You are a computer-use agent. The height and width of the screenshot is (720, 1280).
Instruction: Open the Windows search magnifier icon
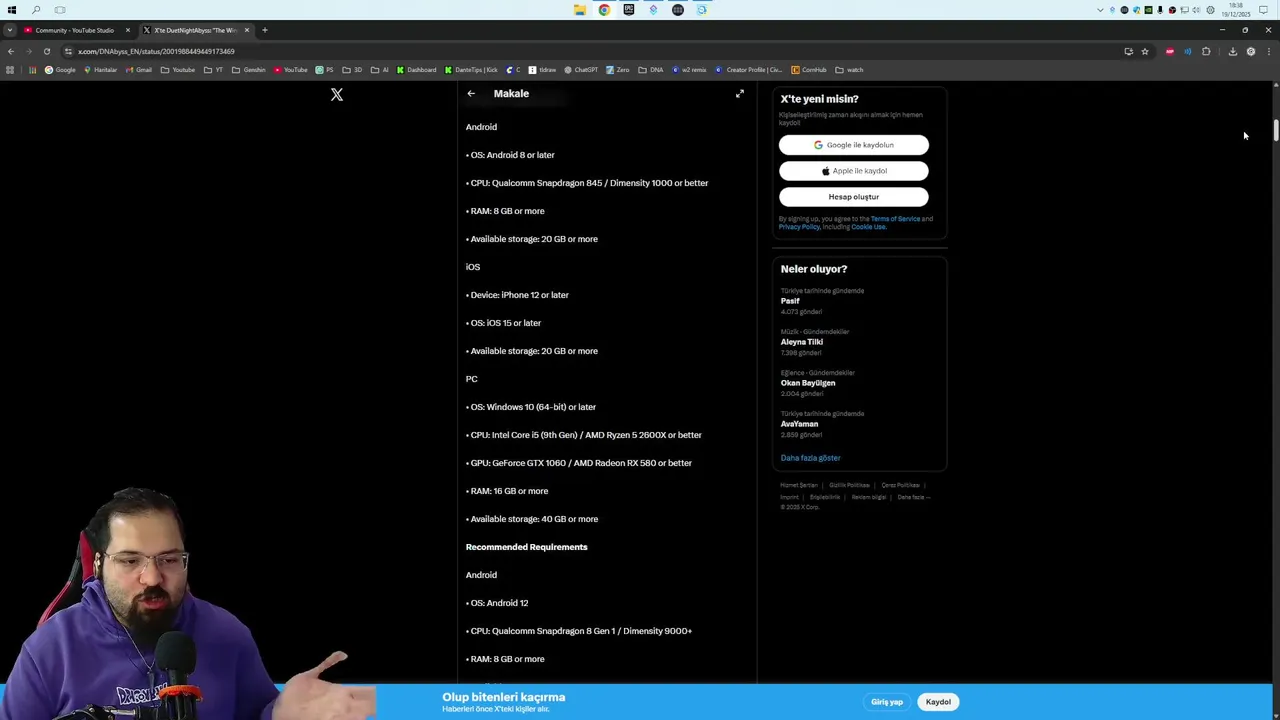click(36, 10)
